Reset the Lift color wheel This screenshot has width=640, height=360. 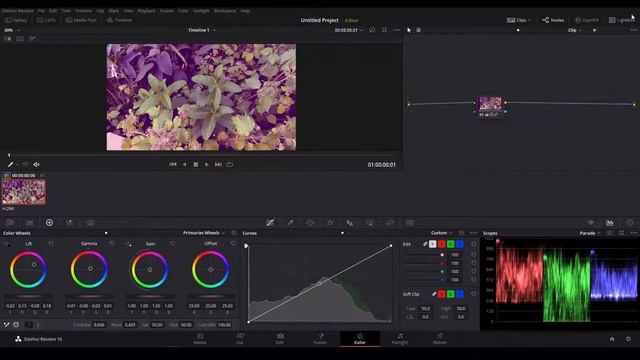[51, 243]
